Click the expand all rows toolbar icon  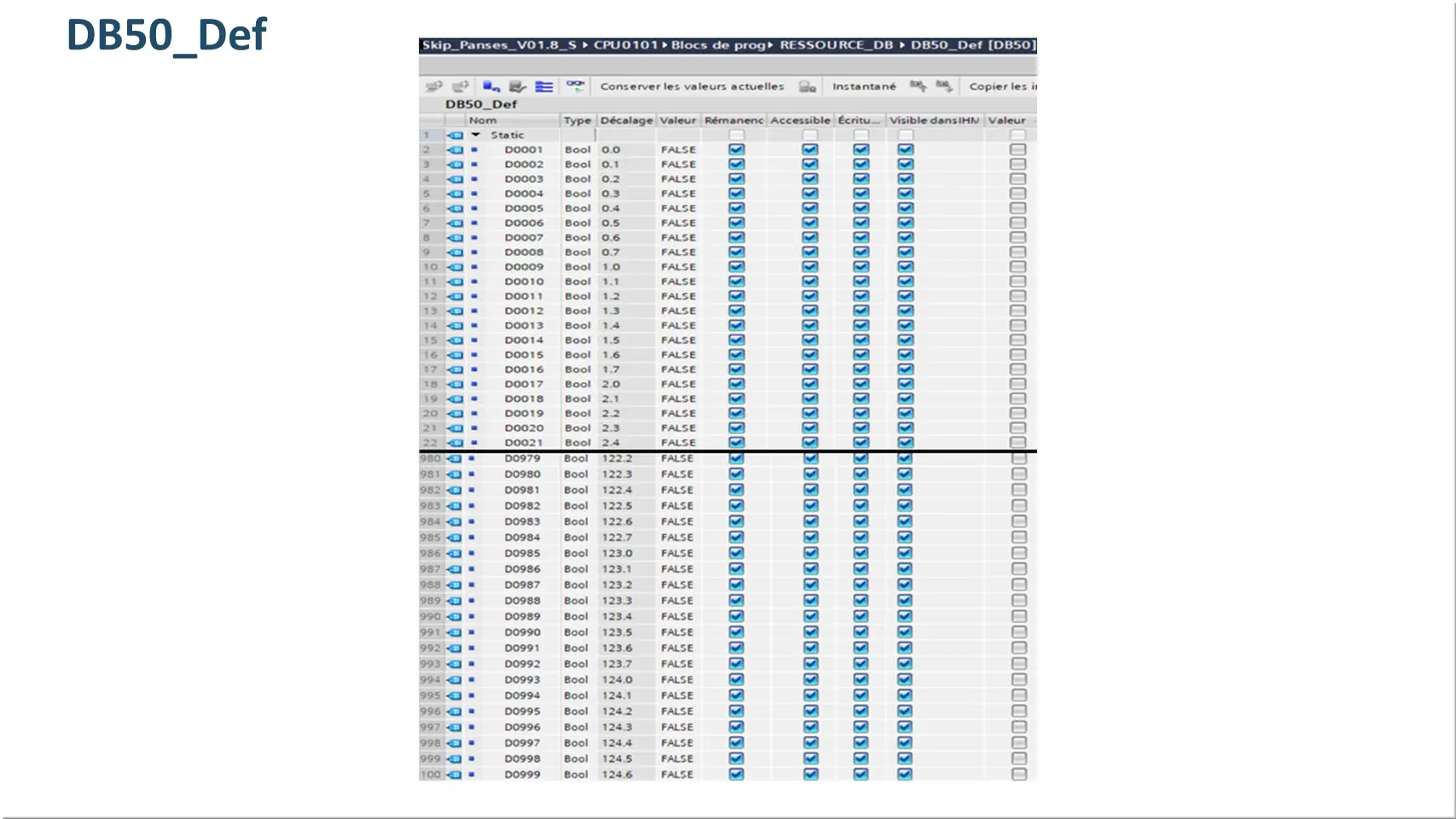(544, 86)
